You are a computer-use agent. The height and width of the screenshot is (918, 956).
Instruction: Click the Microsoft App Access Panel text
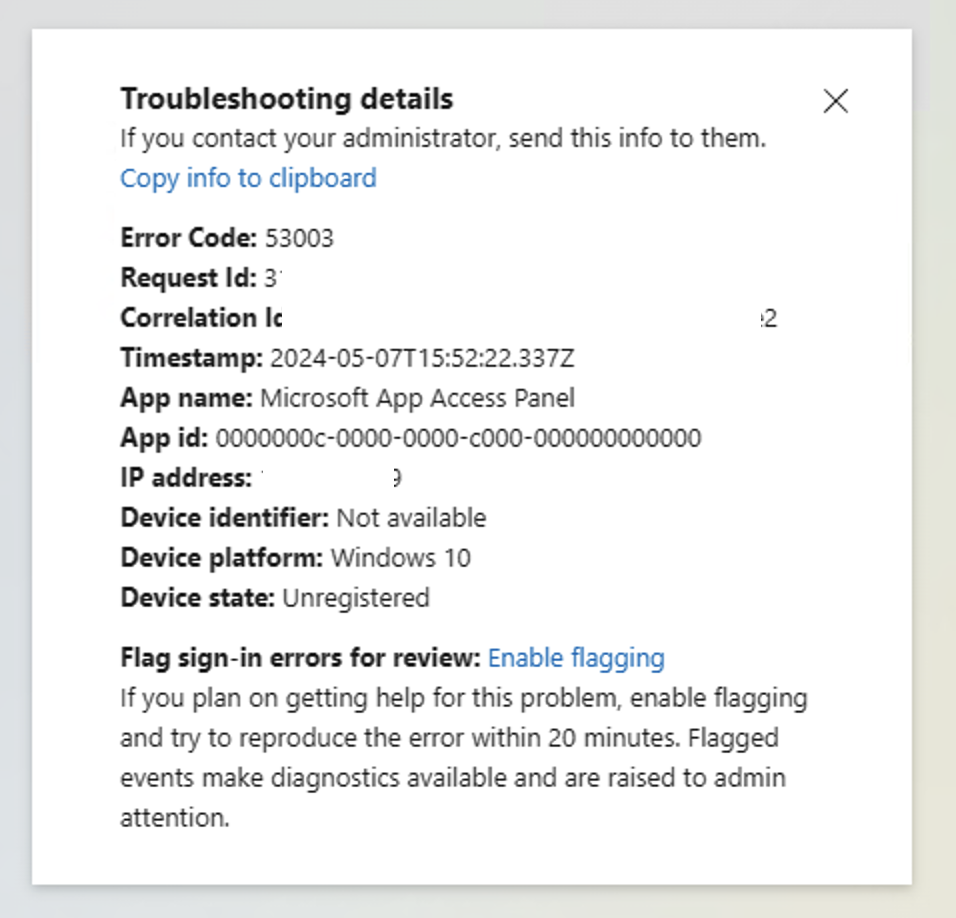pyautogui.click(x=418, y=399)
